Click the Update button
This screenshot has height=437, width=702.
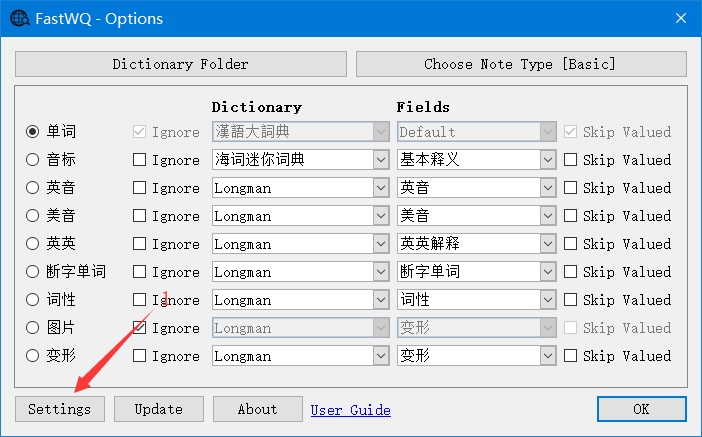tap(158, 409)
